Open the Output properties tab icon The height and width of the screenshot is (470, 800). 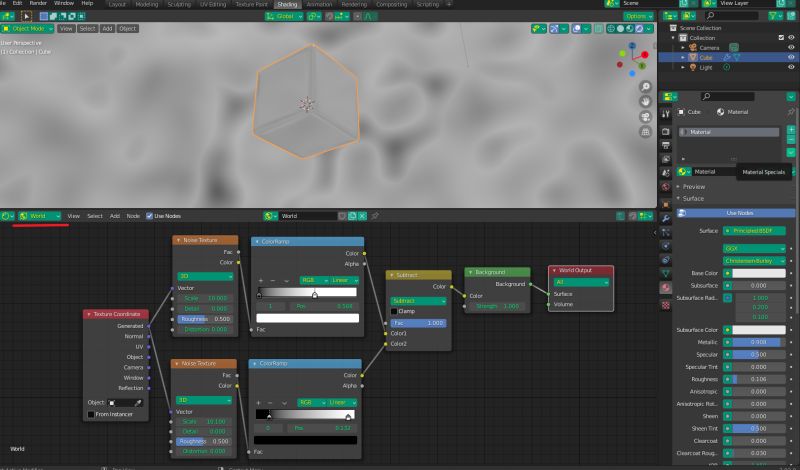[665, 145]
